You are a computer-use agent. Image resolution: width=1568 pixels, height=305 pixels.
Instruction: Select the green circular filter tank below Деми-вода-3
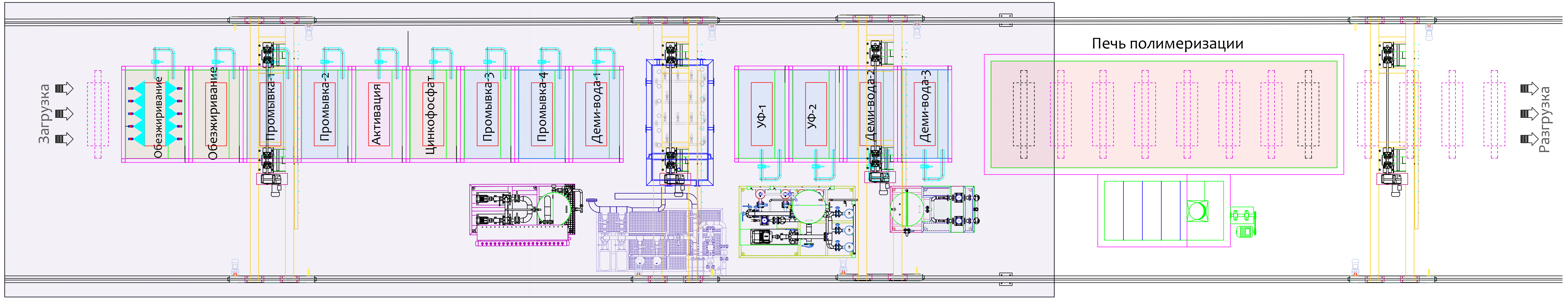pos(907,209)
